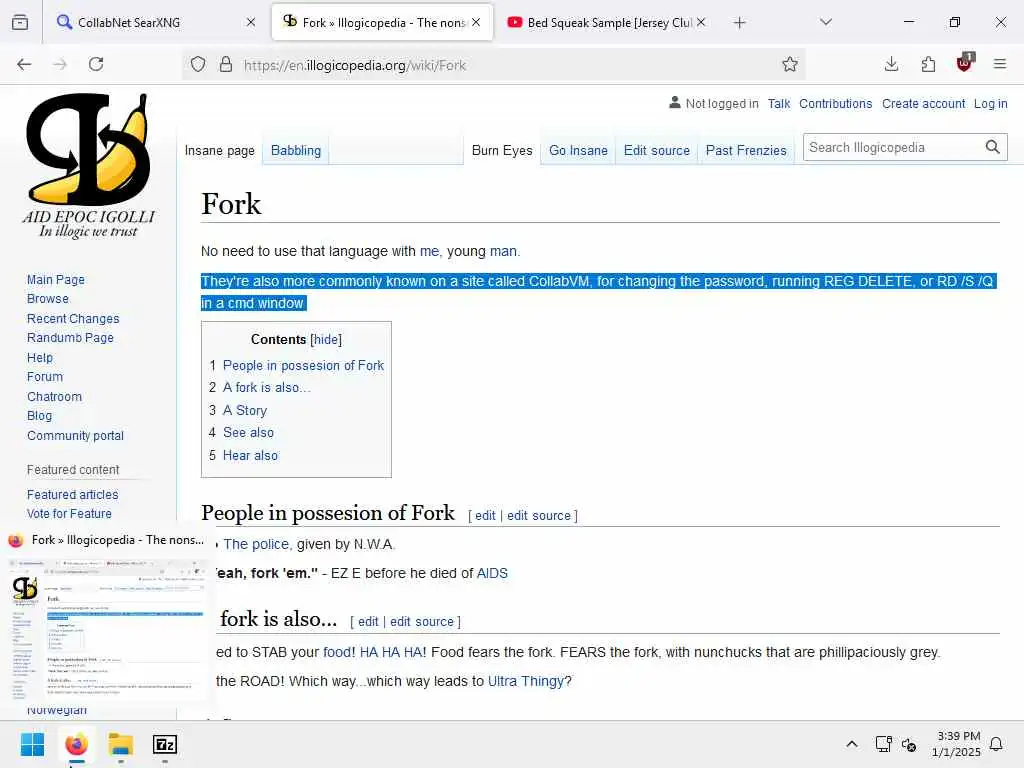Close the CollabNet SearXNG tab
The image size is (1024, 768).
pyautogui.click(x=251, y=22)
